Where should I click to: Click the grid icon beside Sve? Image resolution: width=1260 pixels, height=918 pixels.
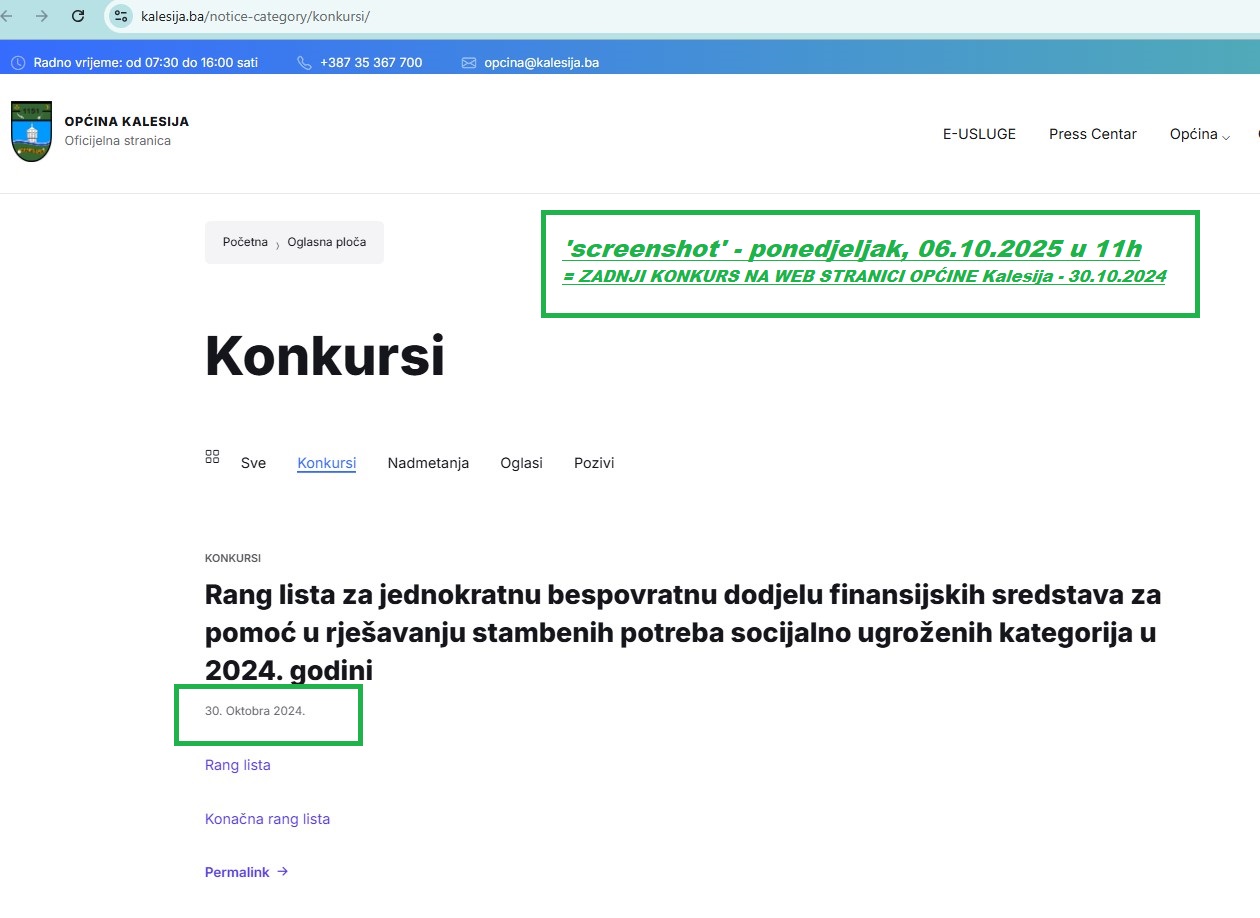[212, 457]
